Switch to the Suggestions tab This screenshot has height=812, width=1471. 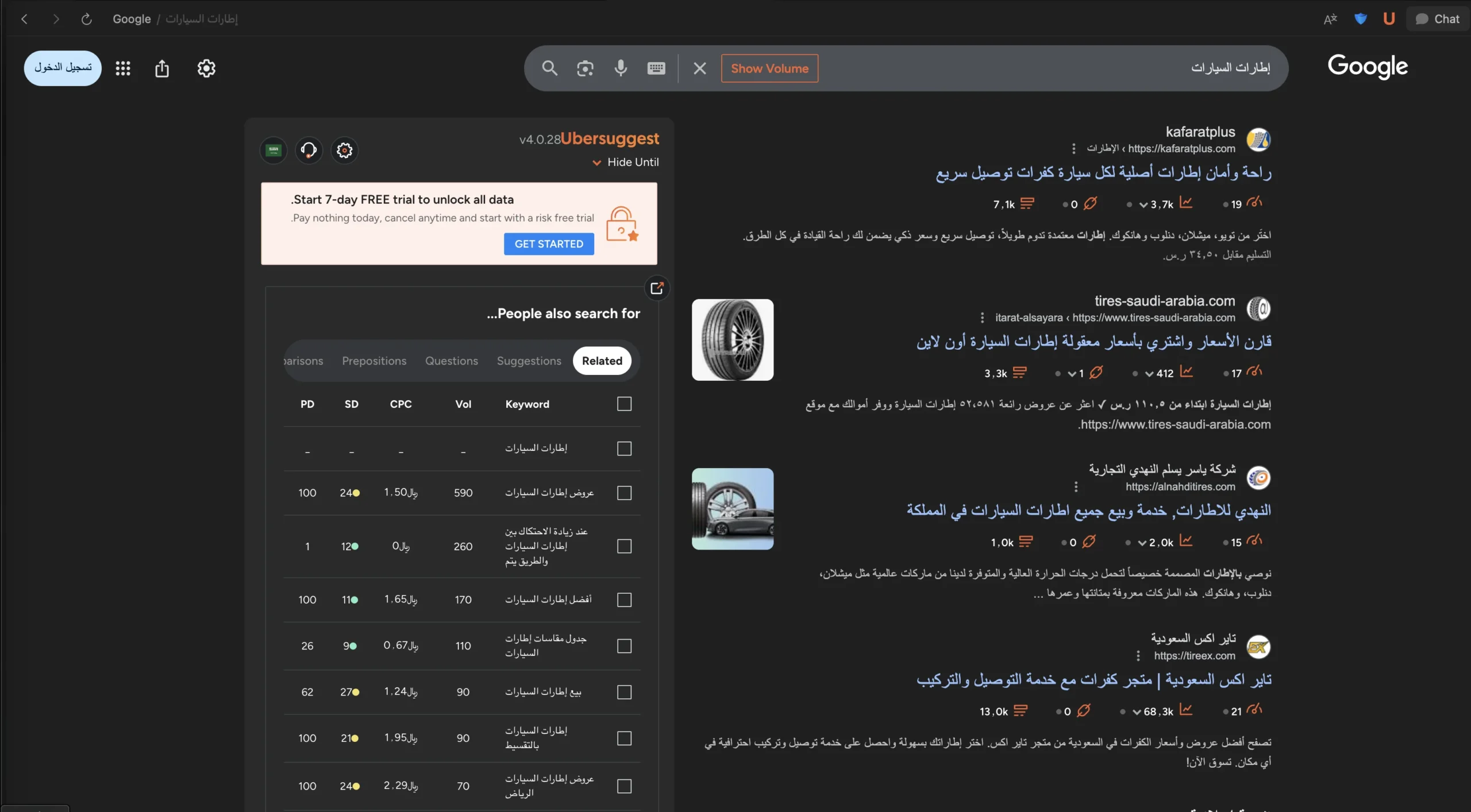click(529, 361)
